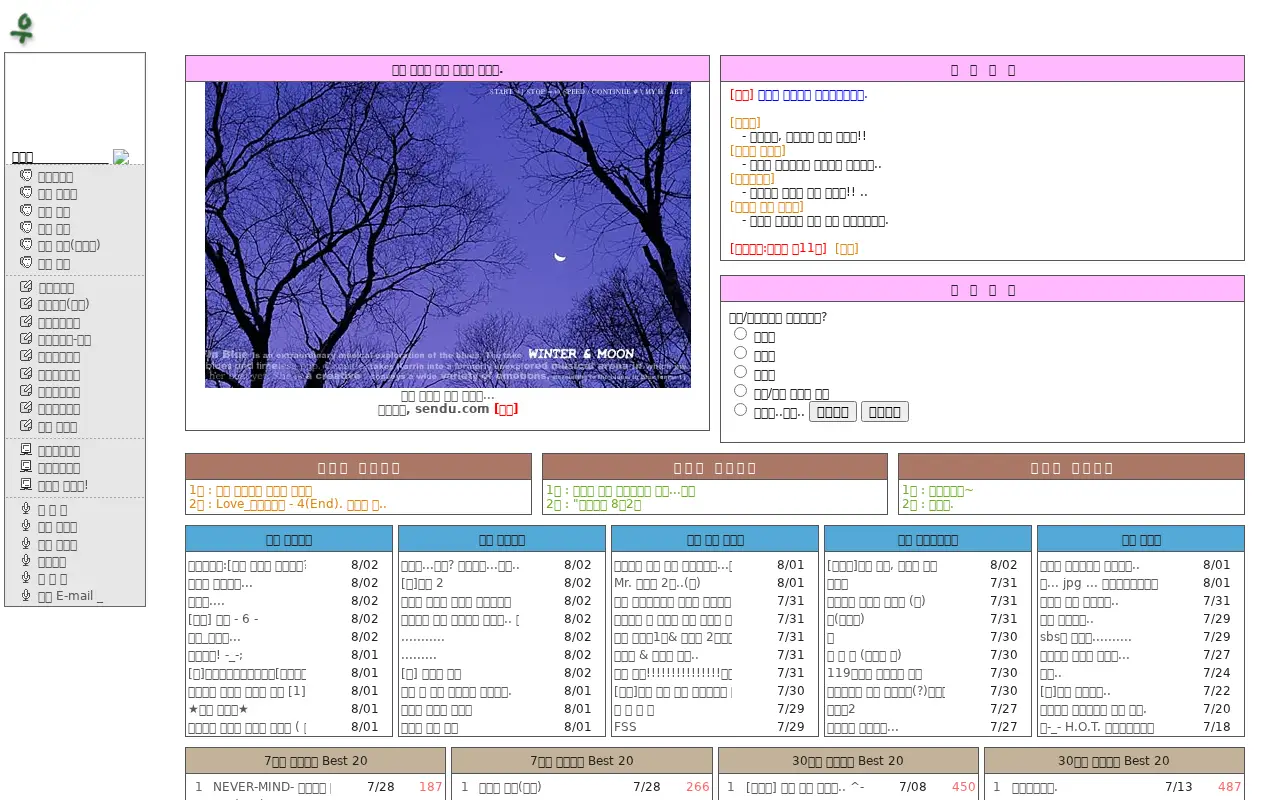Click the first microphone icon in the sidebar
Image resolution: width=1280 pixels, height=800 pixels.
coord(26,509)
